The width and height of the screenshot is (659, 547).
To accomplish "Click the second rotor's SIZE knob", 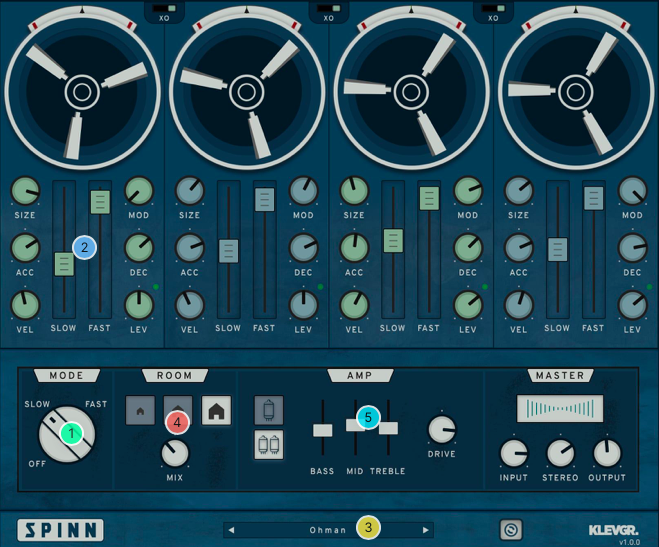I will click(x=190, y=191).
